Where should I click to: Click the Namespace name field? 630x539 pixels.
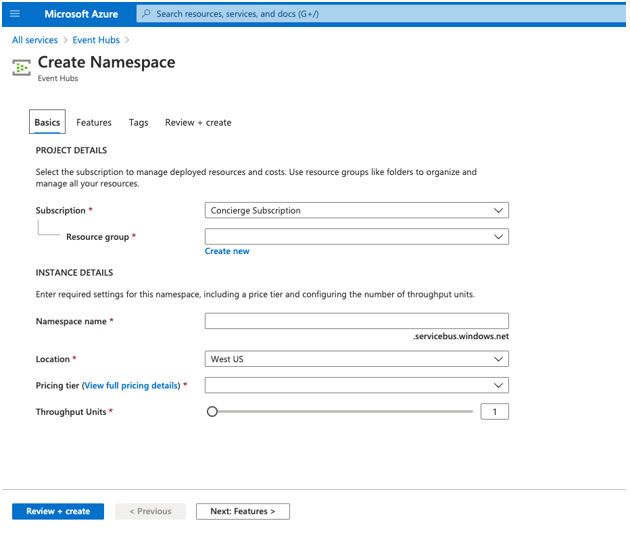pyautogui.click(x=356, y=321)
